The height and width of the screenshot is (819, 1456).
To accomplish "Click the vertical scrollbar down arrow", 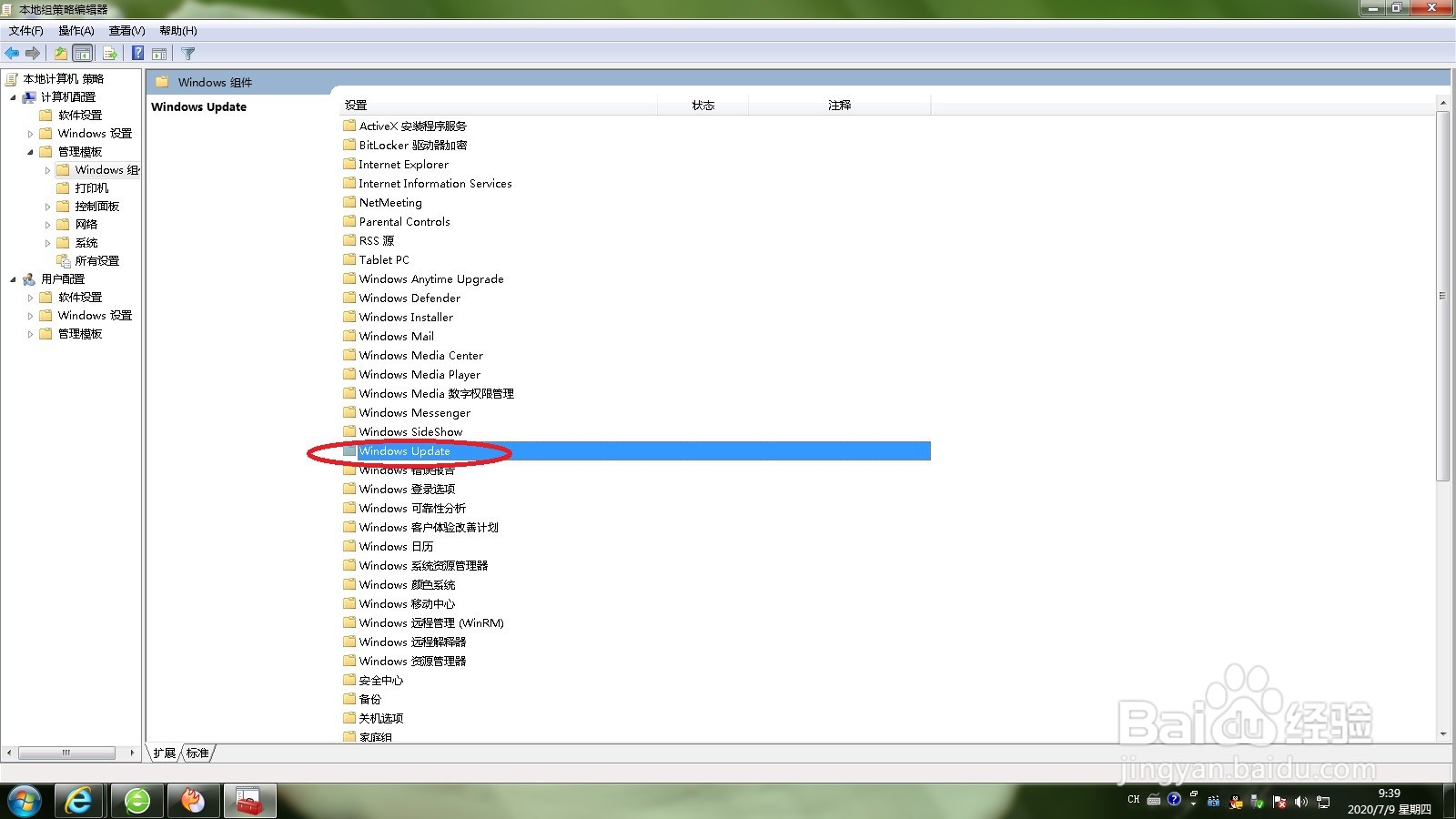I will click(x=1443, y=734).
